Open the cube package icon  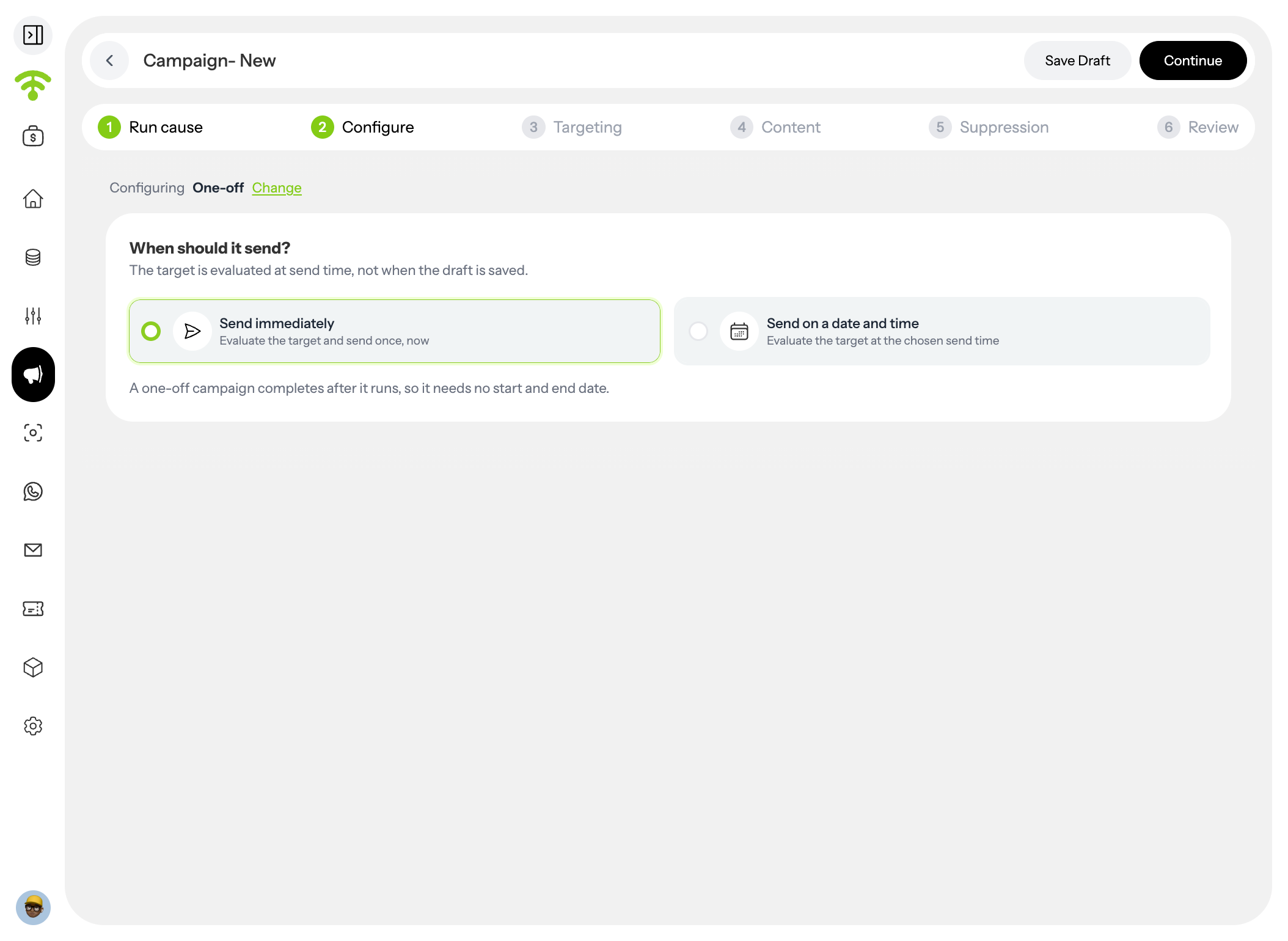(33, 667)
